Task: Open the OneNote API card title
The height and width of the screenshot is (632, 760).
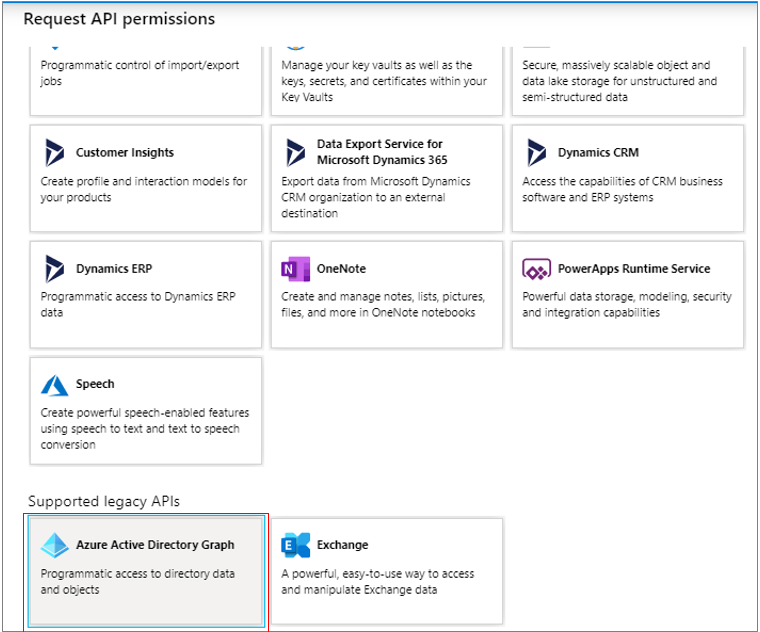Action: point(341,269)
